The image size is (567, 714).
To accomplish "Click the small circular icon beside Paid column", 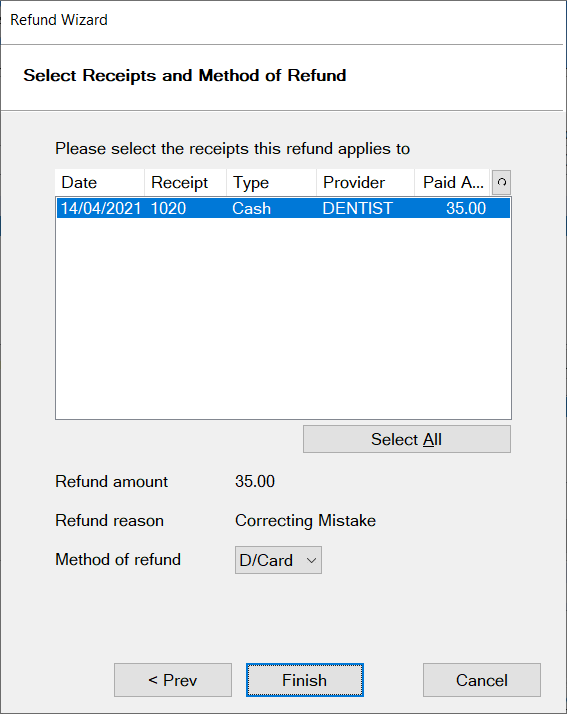I will click(x=501, y=182).
